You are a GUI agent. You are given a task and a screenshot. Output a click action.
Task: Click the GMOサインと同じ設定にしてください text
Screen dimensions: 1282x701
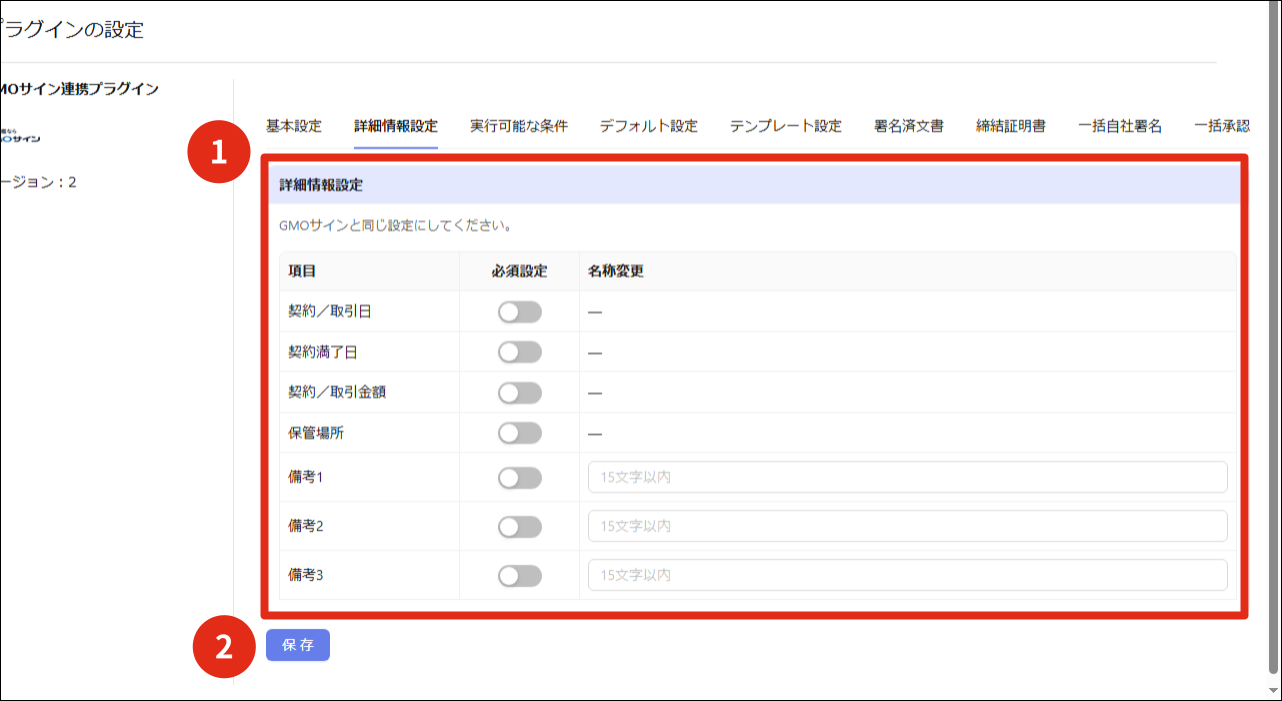(396, 226)
